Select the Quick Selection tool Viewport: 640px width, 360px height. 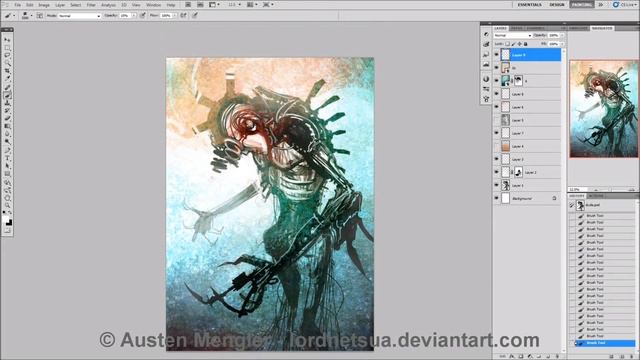[7, 63]
